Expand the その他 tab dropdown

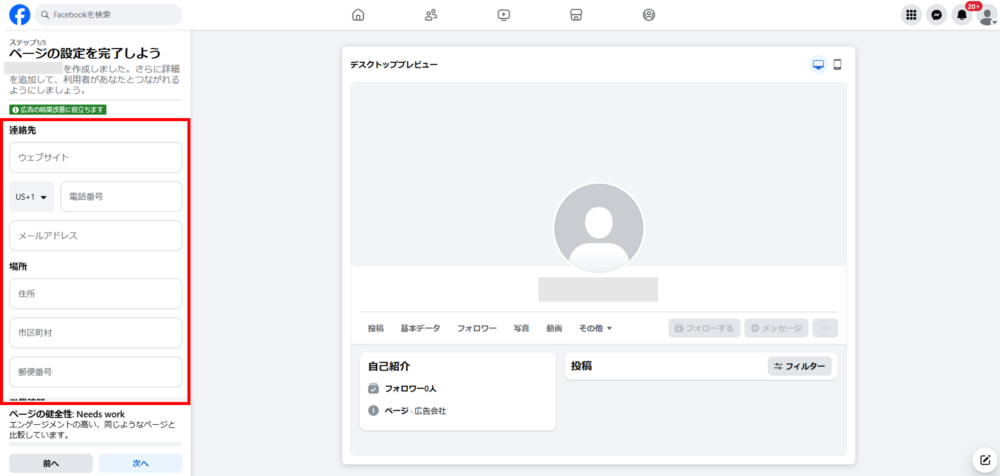(x=595, y=328)
